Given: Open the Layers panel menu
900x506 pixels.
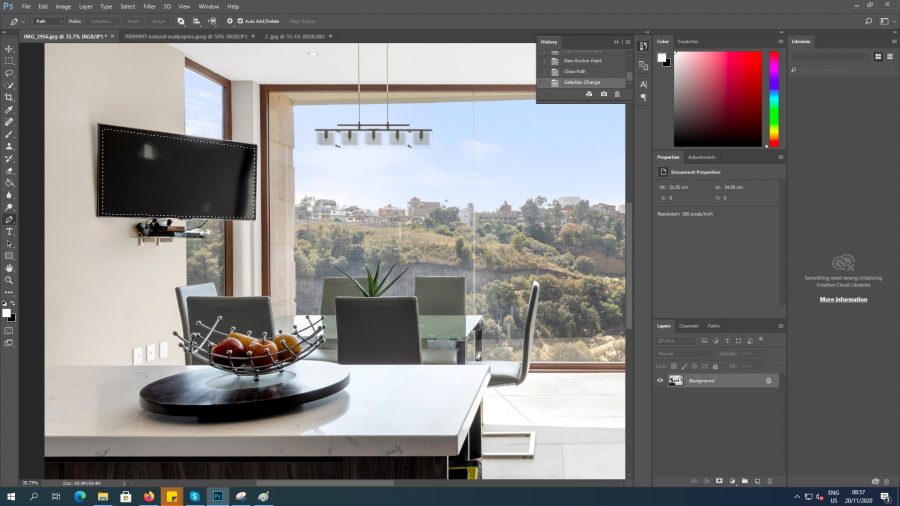Looking at the screenshot, I should (x=781, y=326).
